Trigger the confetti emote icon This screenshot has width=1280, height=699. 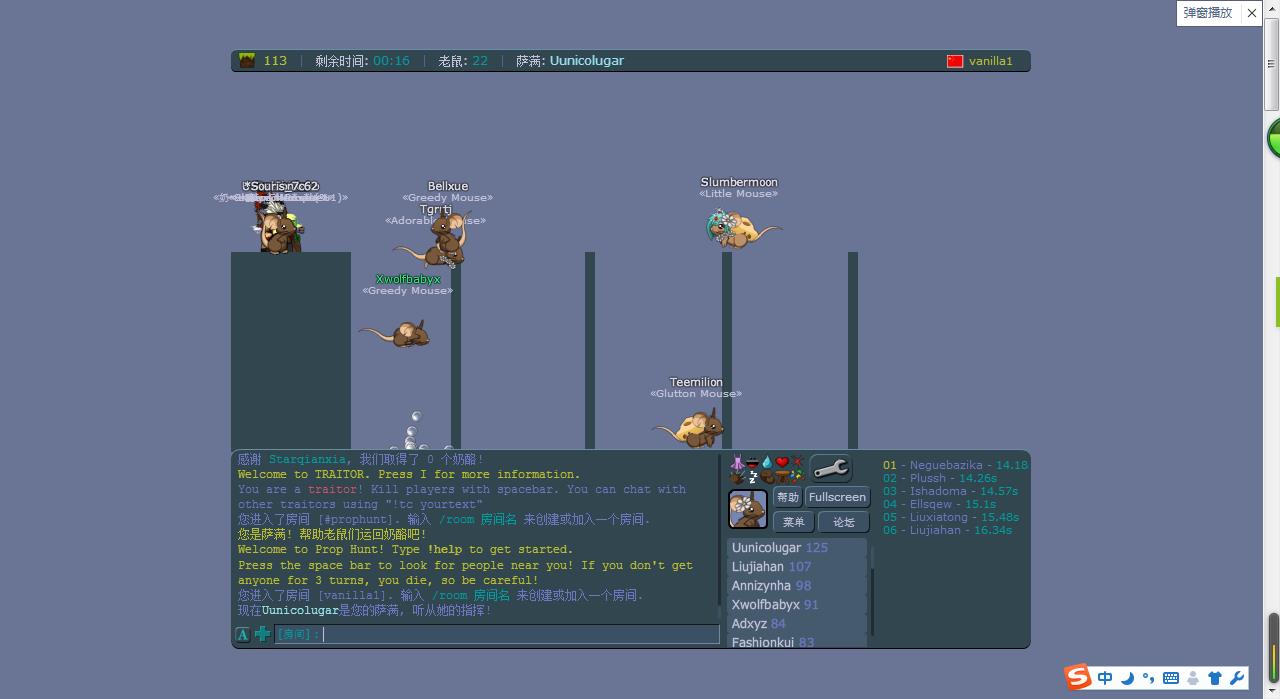pyautogui.click(x=798, y=477)
